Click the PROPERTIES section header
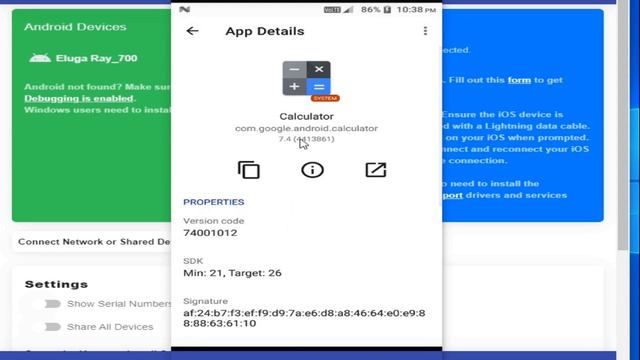Screen dimensions: 640x360 coord(213,202)
